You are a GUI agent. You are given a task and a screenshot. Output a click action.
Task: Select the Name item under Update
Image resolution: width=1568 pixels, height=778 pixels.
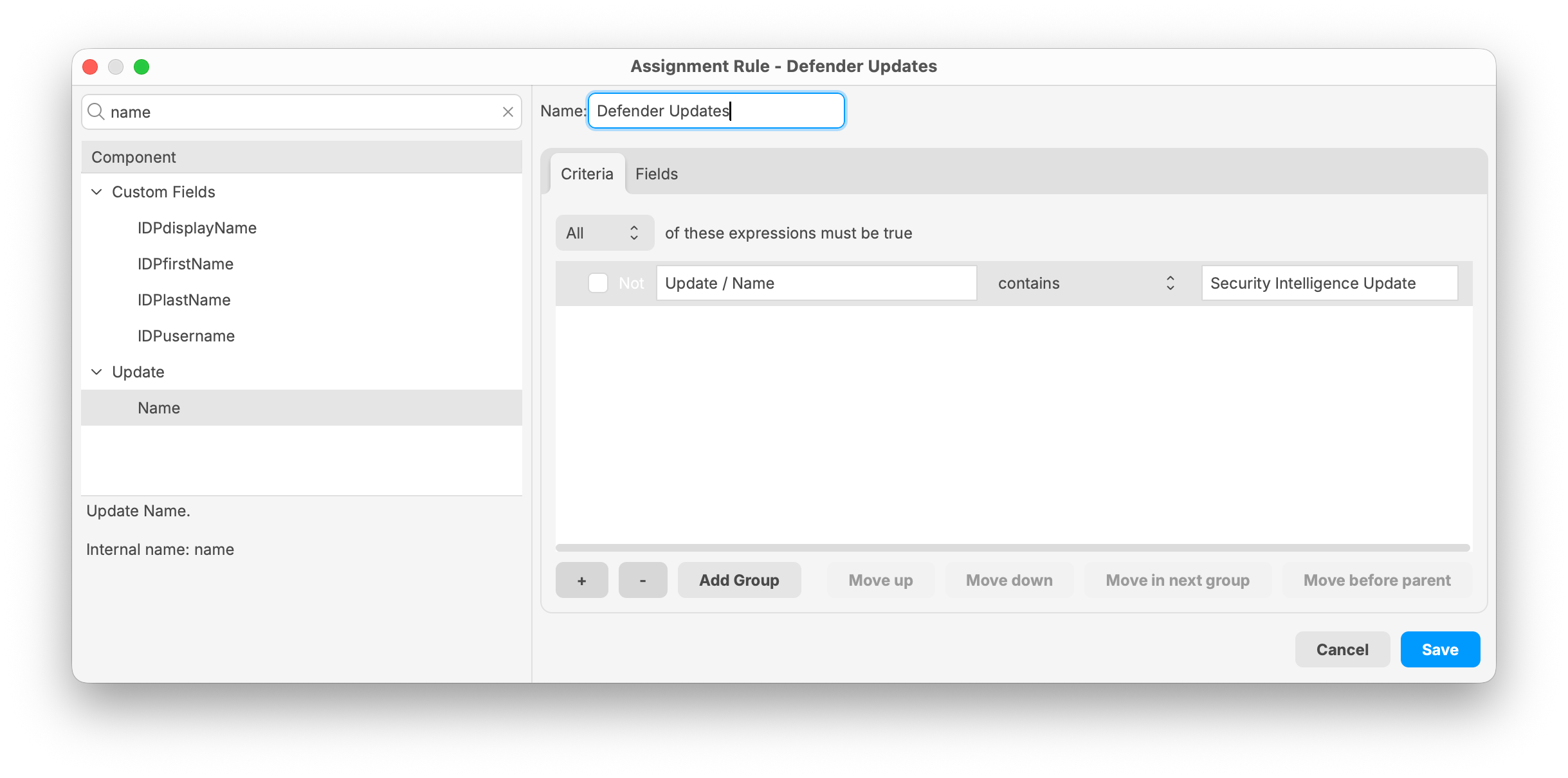pos(302,408)
